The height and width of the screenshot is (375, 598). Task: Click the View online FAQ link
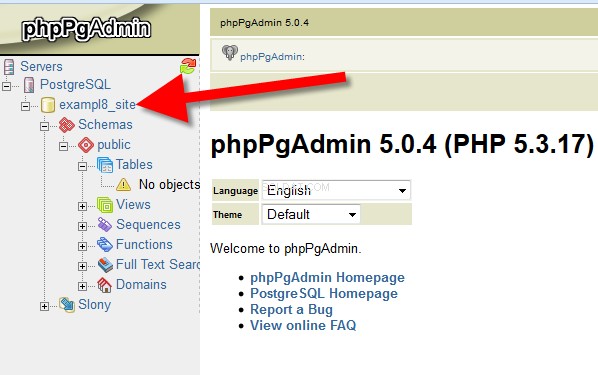coord(303,325)
